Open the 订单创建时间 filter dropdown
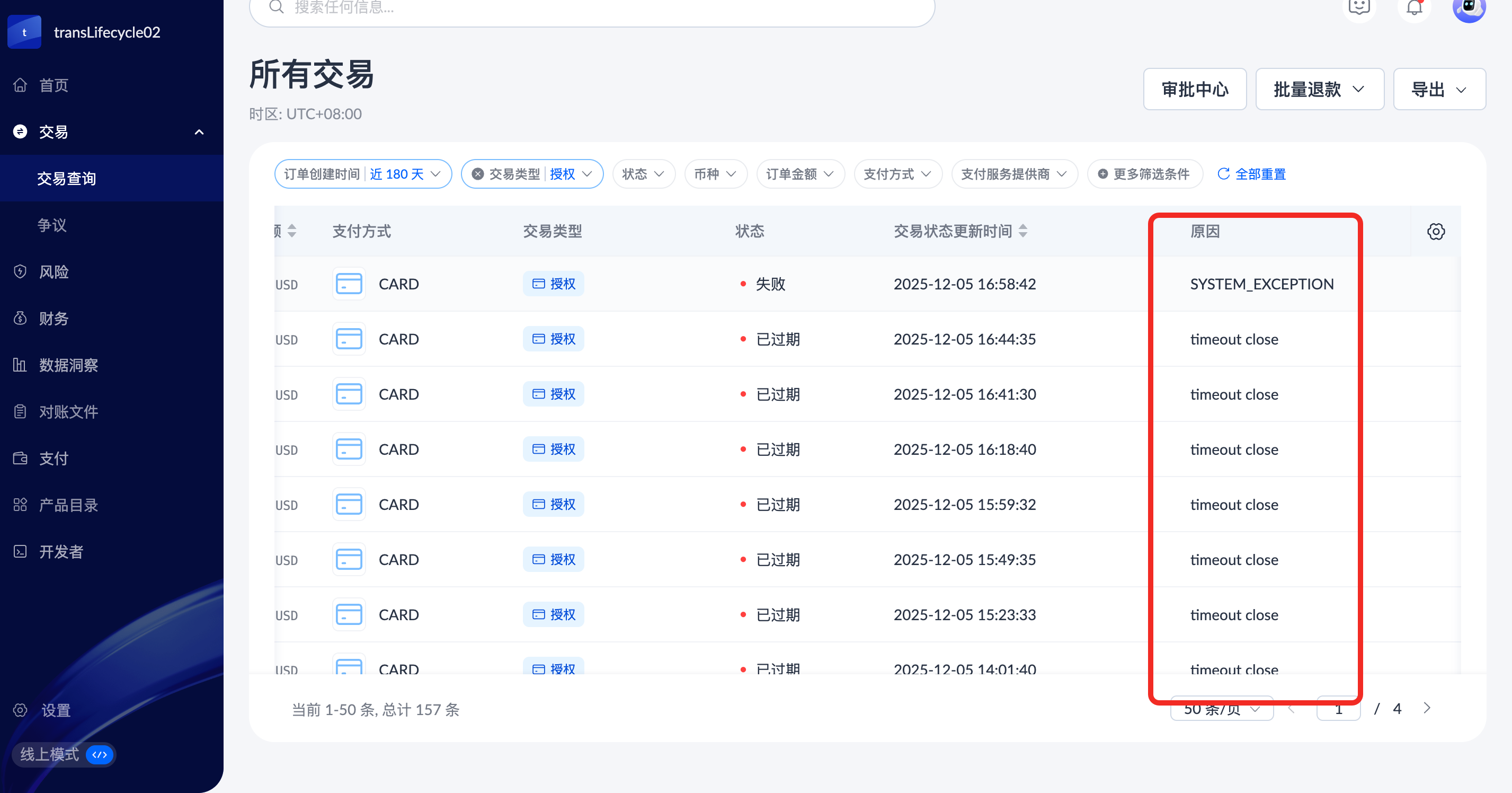This screenshot has width=1512, height=793. (363, 174)
